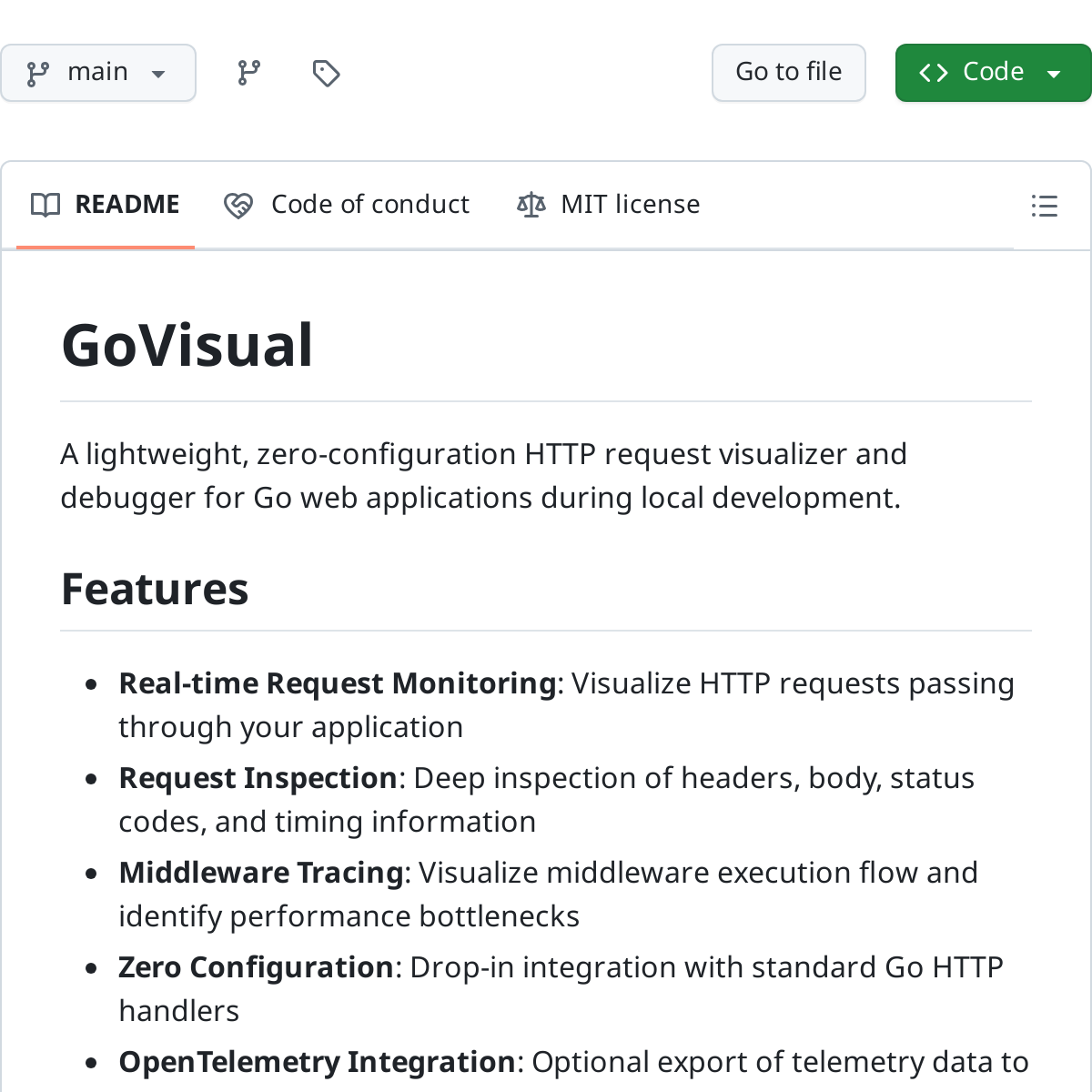Screen dimensions: 1092x1092
Task: Click the Middleware Tracing bold text
Action: (x=261, y=873)
